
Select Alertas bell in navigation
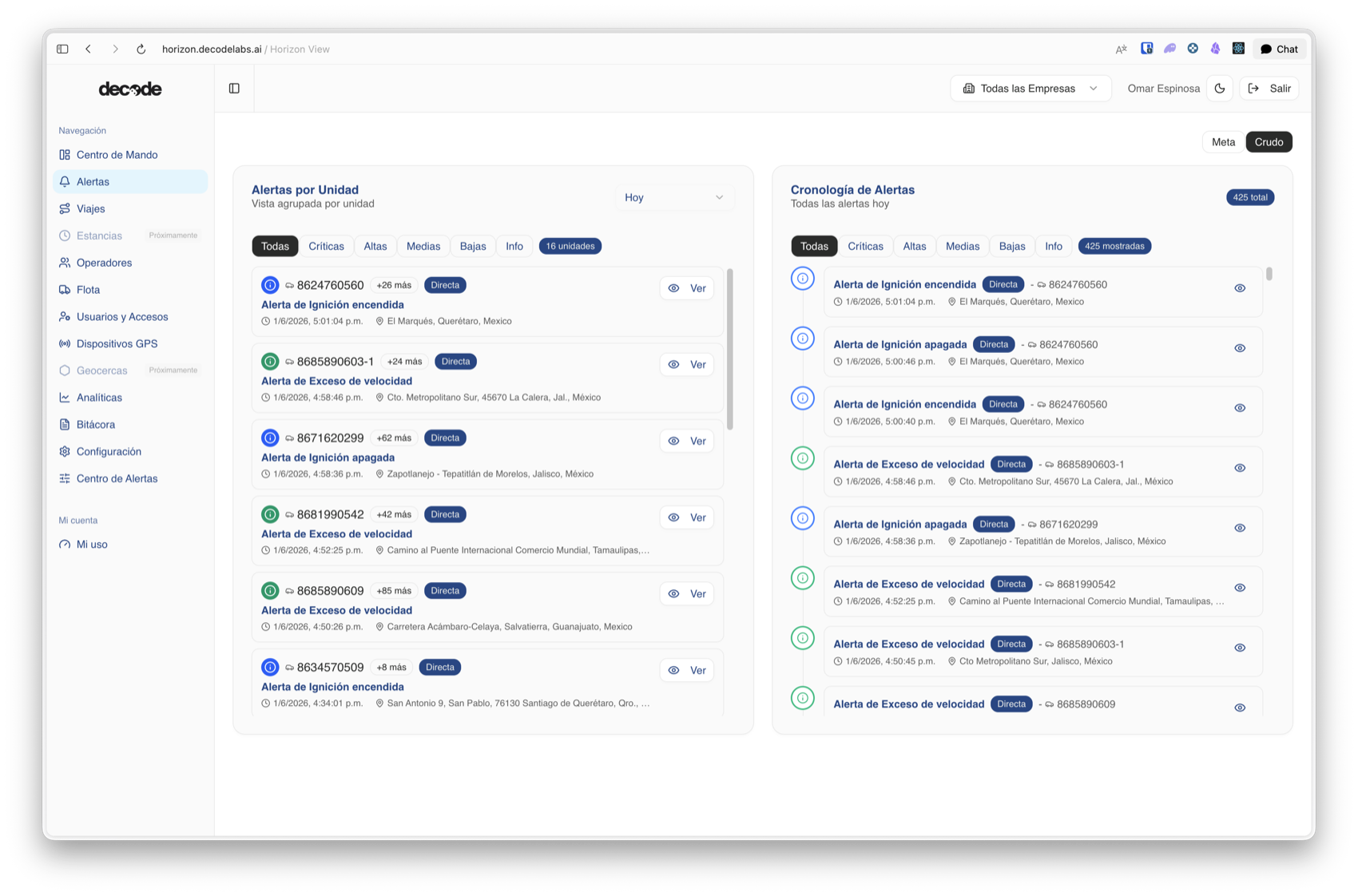click(x=129, y=182)
